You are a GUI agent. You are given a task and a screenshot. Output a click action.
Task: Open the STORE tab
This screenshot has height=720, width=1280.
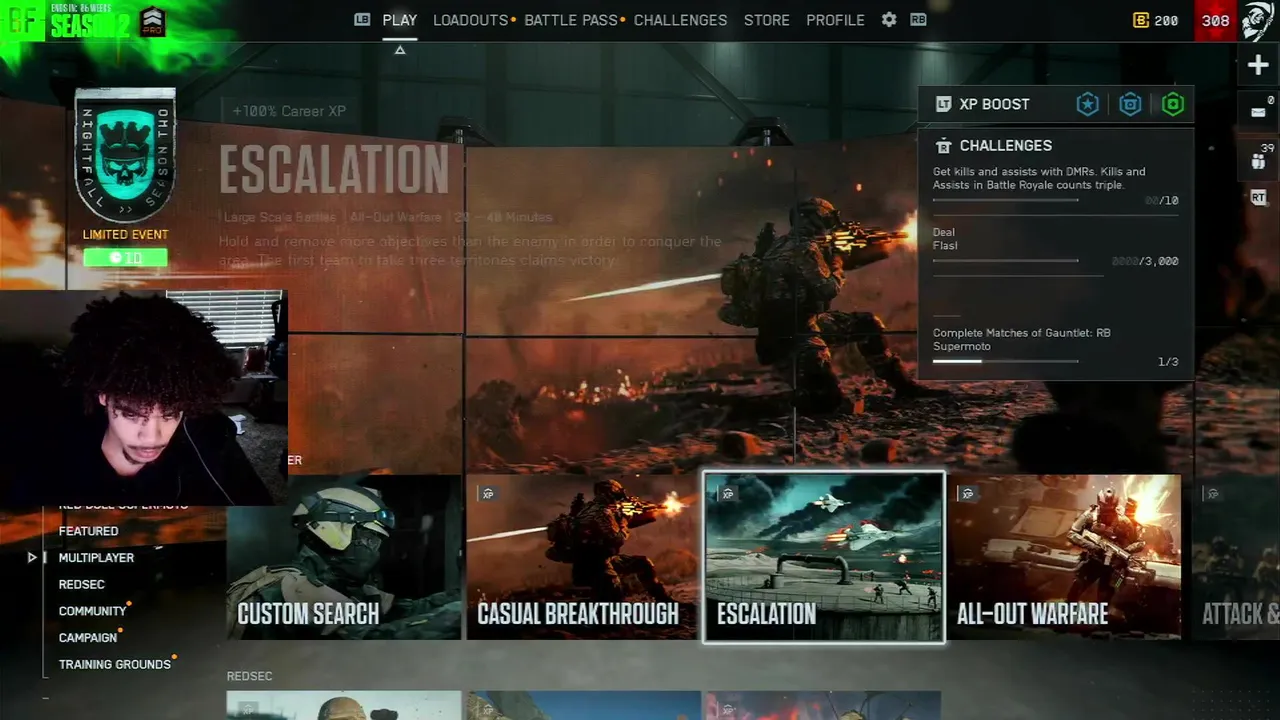tap(766, 20)
